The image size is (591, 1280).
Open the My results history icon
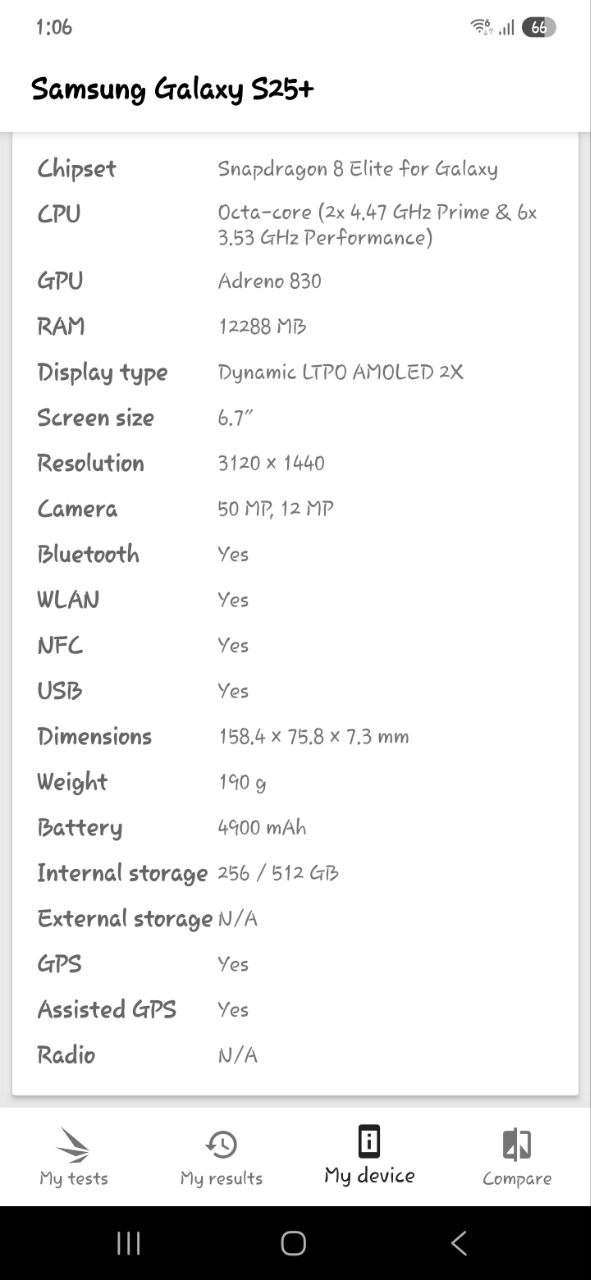coord(221,1144)
